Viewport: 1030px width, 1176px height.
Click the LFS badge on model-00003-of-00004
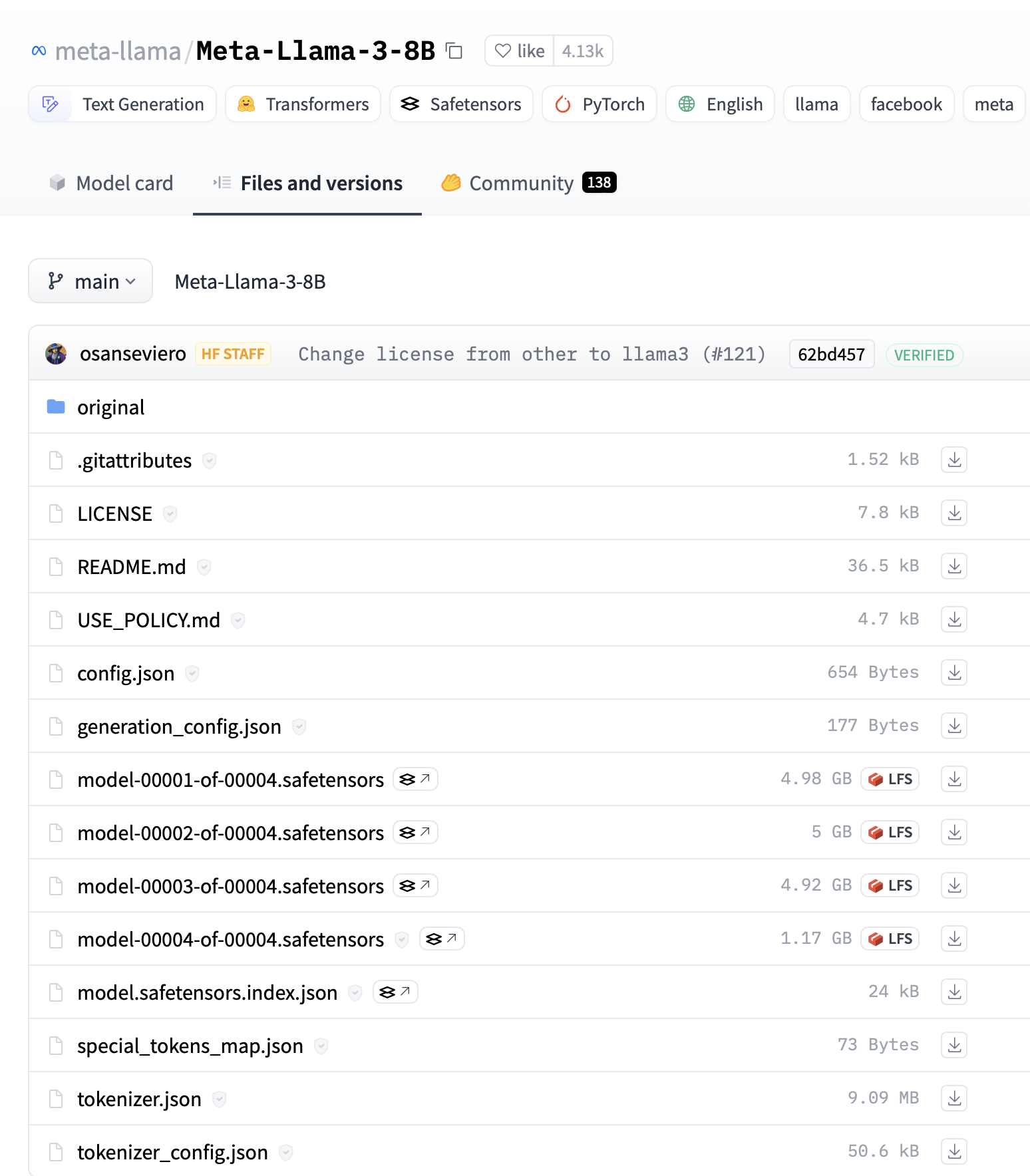tap(890, 885)
